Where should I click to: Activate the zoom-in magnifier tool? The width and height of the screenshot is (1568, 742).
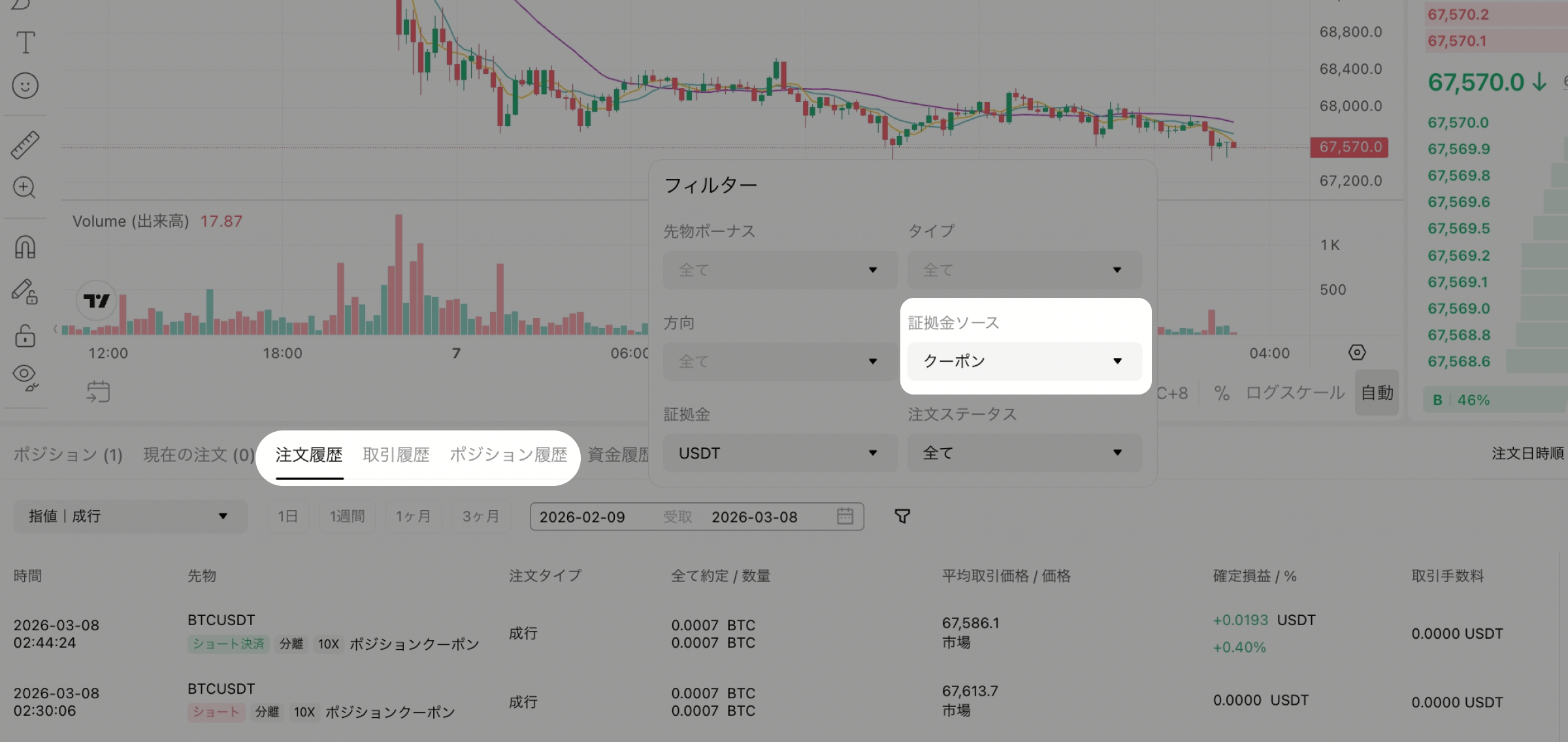pos(25,188)
